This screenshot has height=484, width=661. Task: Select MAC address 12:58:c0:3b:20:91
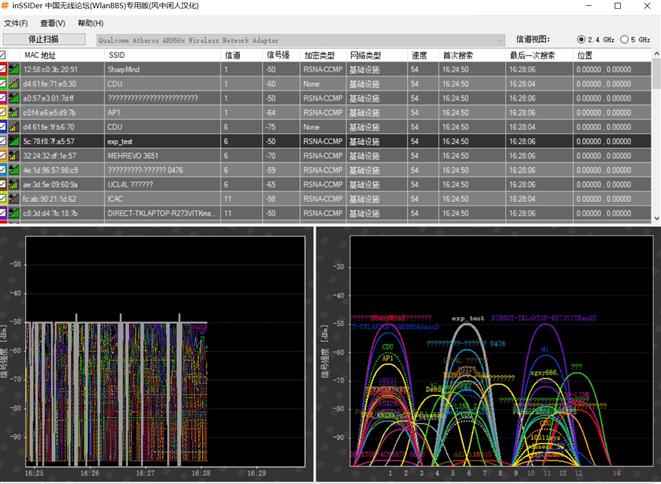pos(50,69)
